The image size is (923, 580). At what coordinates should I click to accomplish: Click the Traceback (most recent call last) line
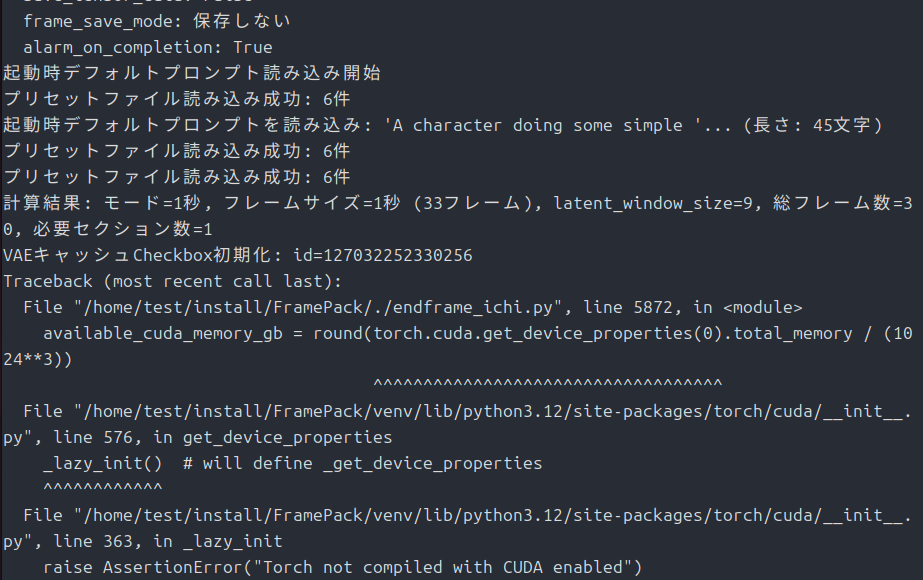click(172, 281)
